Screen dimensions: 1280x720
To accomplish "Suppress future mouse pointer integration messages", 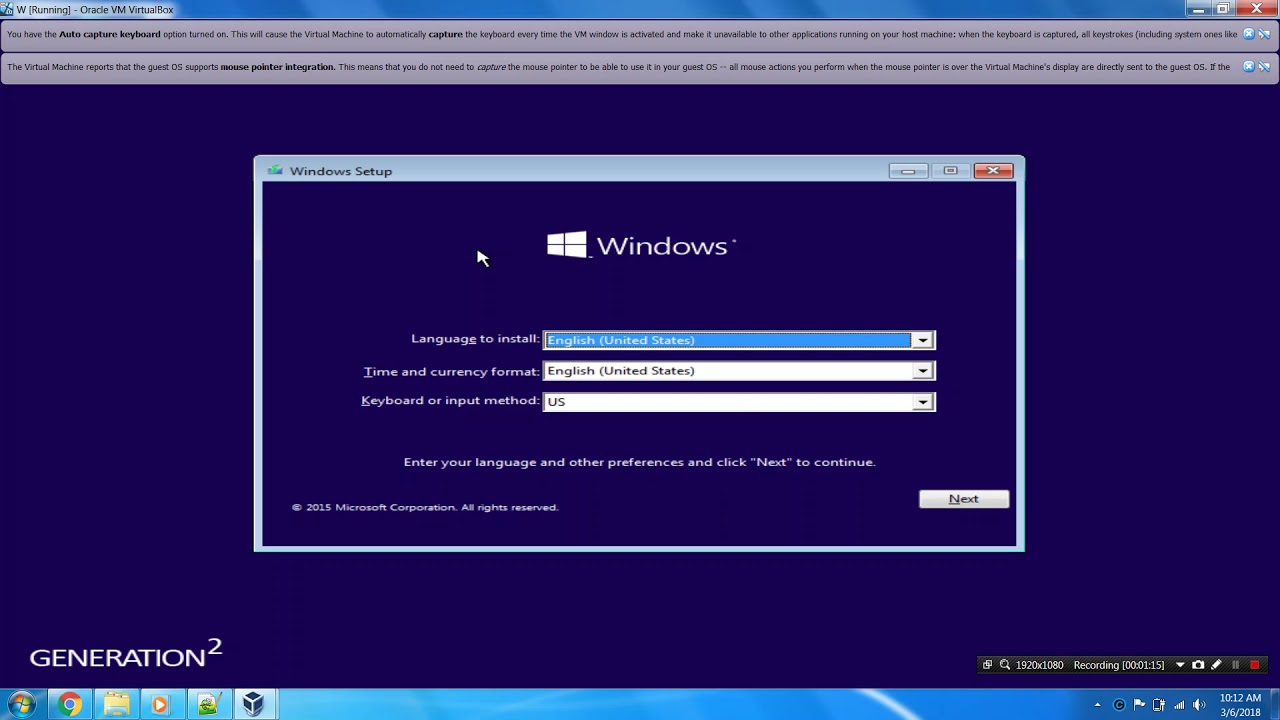I will click(1264, 67).
